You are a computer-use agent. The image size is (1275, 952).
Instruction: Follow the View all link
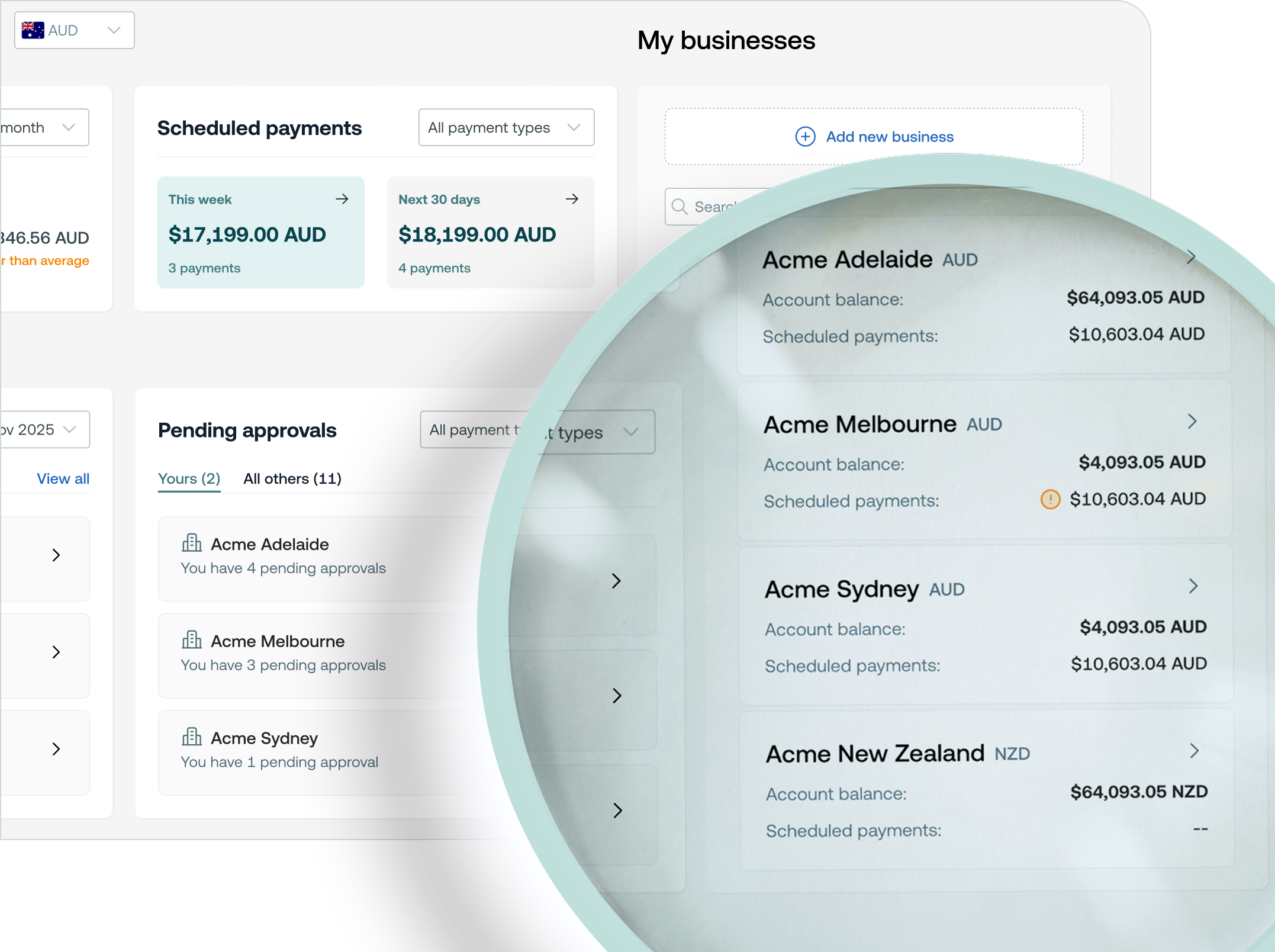tap(63, 478)
